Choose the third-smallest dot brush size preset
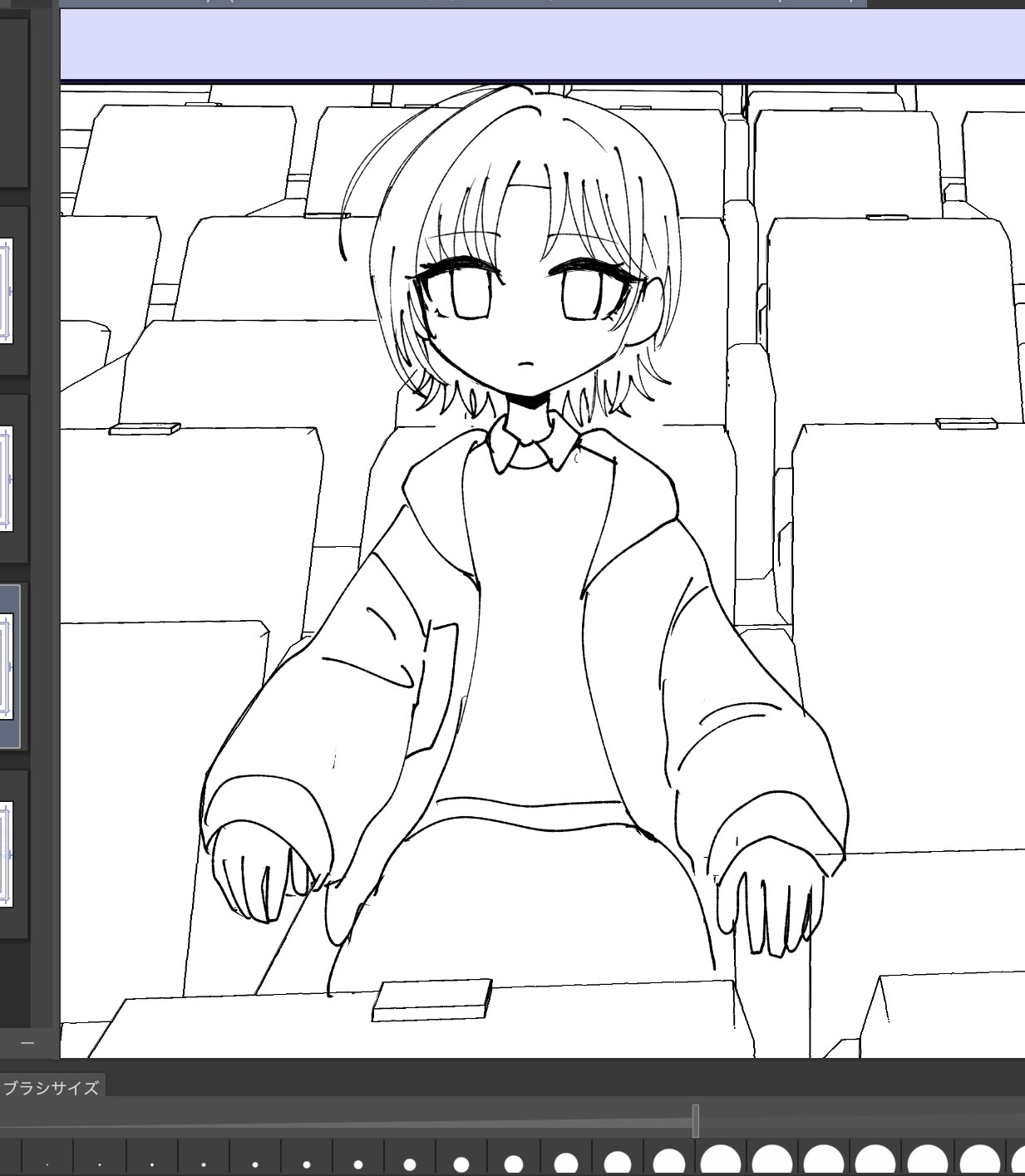 click(x=151, y=1165)
